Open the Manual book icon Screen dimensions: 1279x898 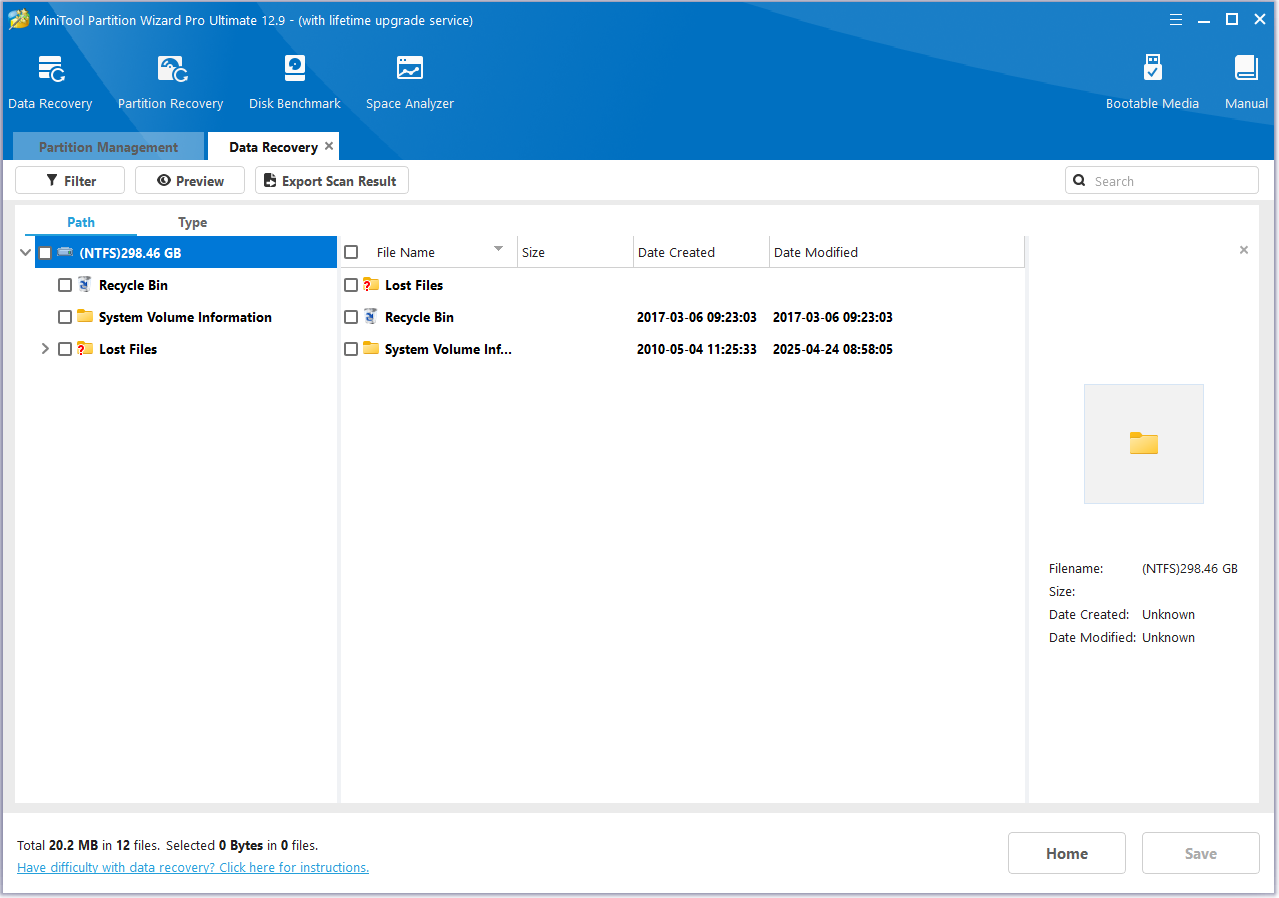(1246, 68)
